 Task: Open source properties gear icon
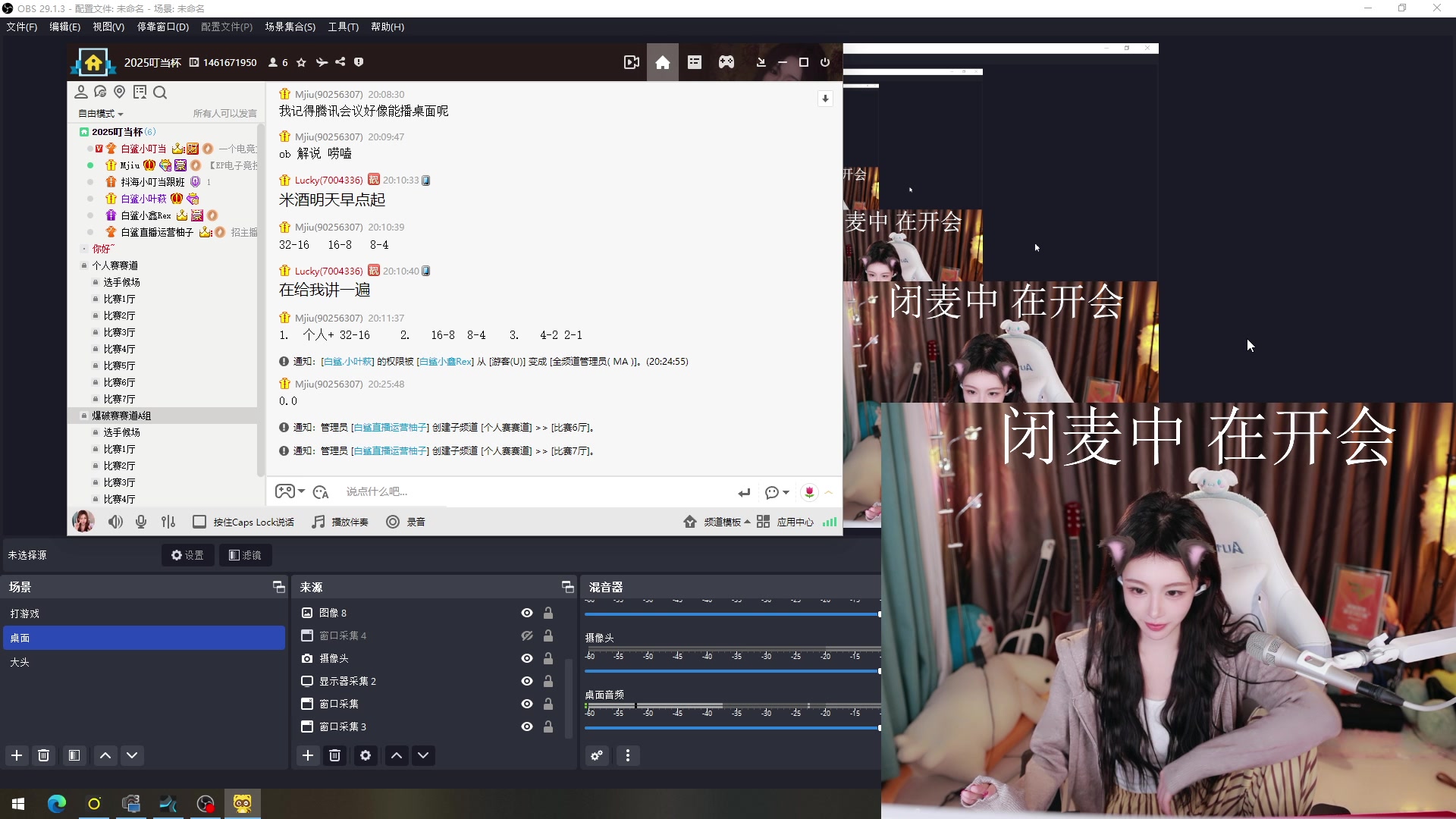click(x=366, y=755)
